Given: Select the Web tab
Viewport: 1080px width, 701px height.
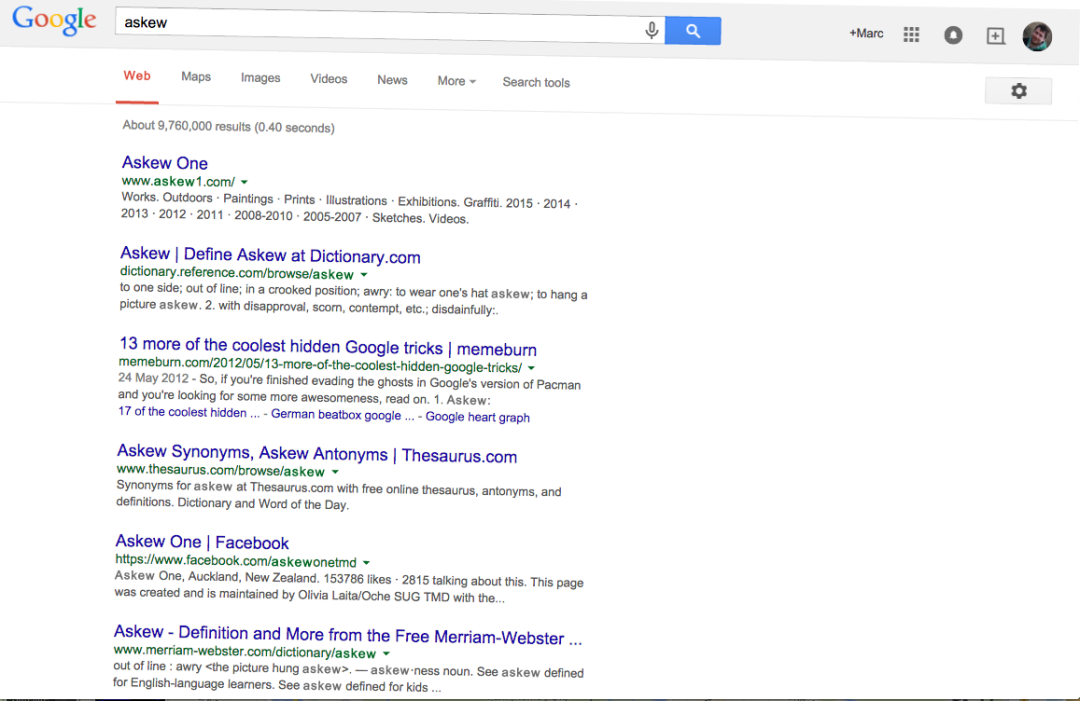Looking at the screenshot, I should tap(137, 76).
